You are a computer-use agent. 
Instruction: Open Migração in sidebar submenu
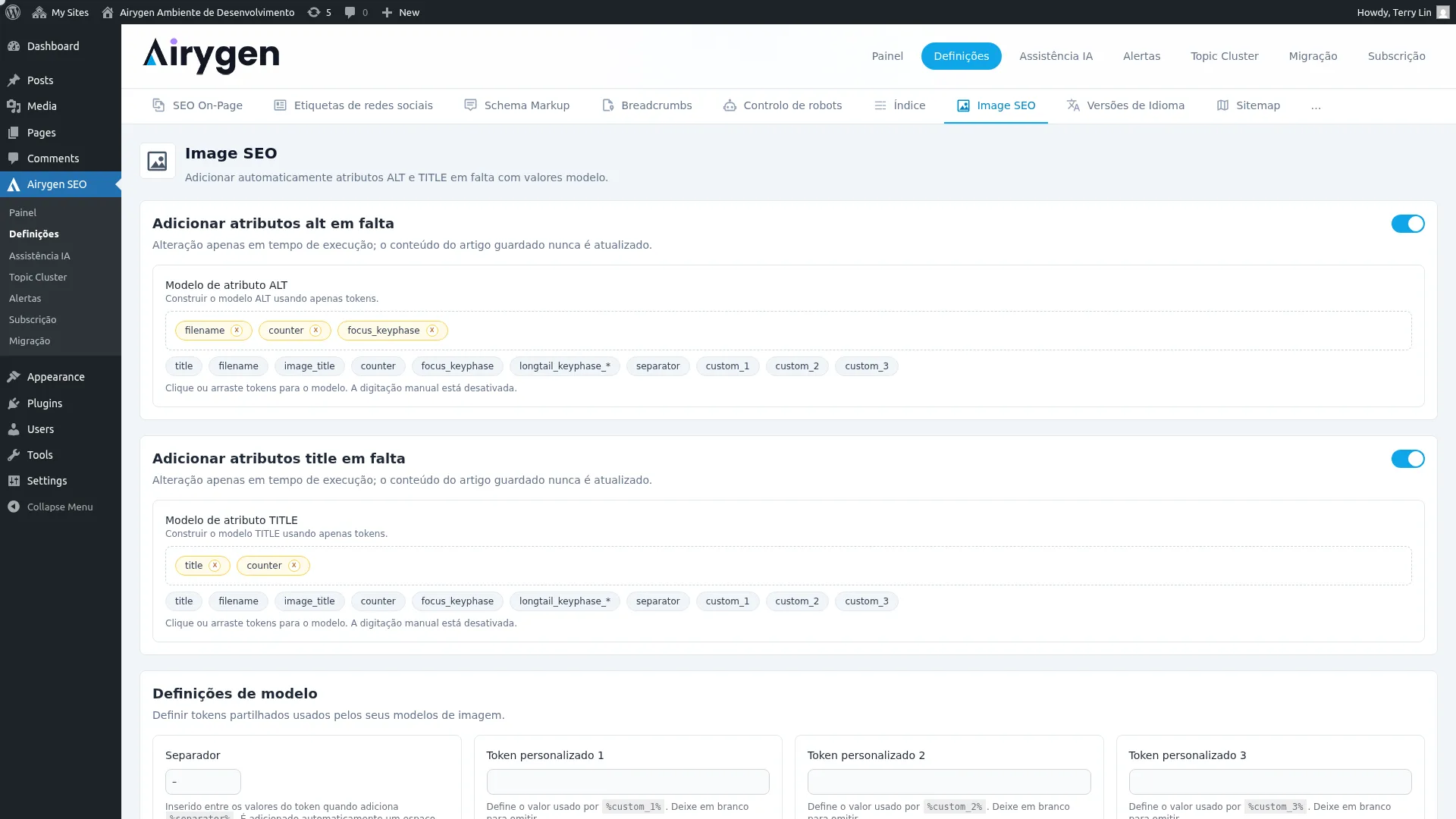(30, 341)
